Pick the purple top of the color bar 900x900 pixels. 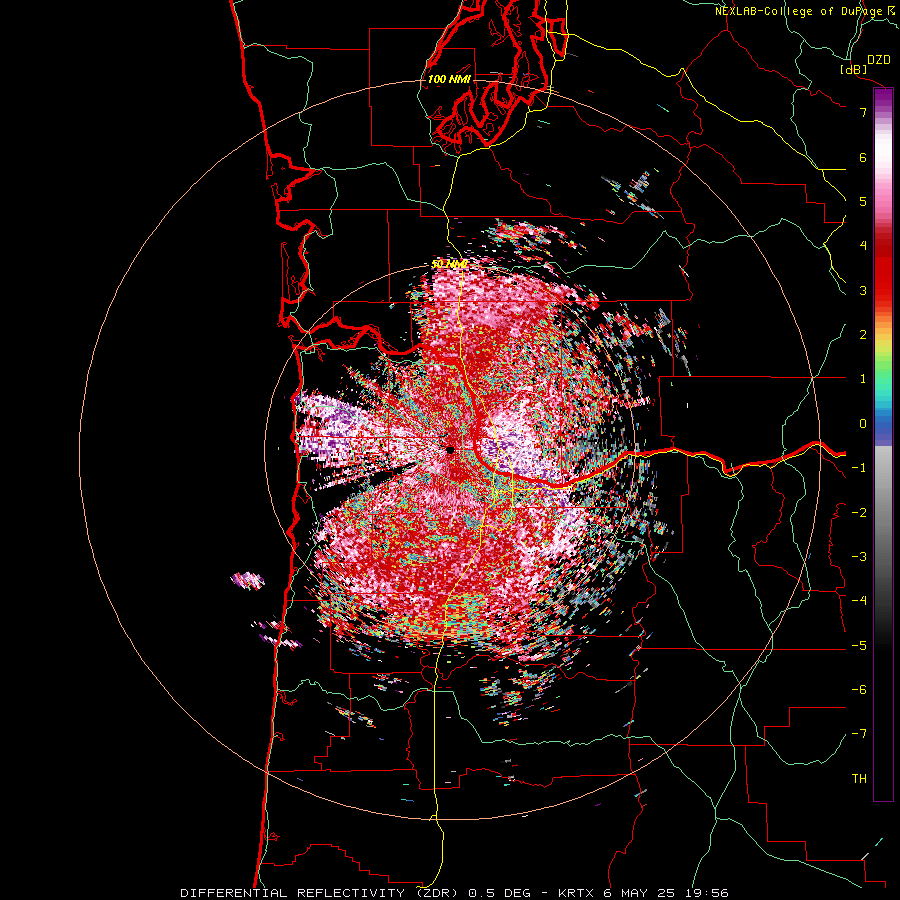coord(883,99)
